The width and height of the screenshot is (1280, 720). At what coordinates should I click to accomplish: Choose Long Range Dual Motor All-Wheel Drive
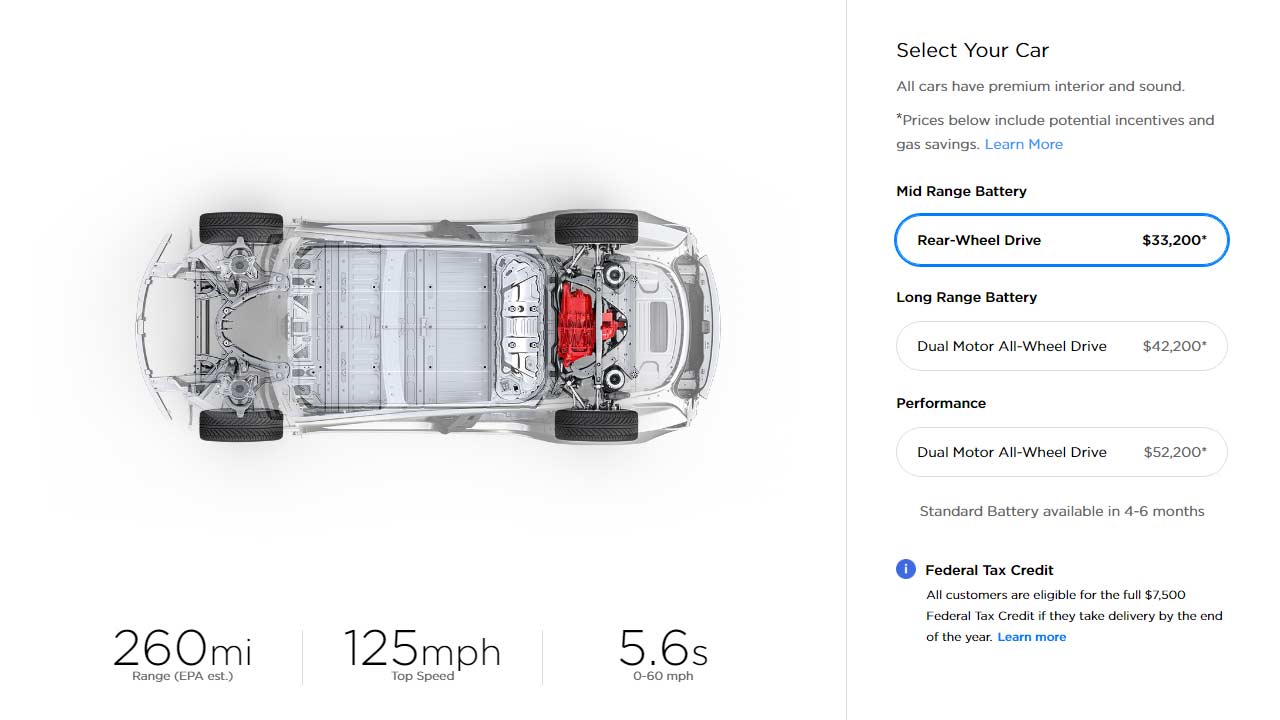1061,346
